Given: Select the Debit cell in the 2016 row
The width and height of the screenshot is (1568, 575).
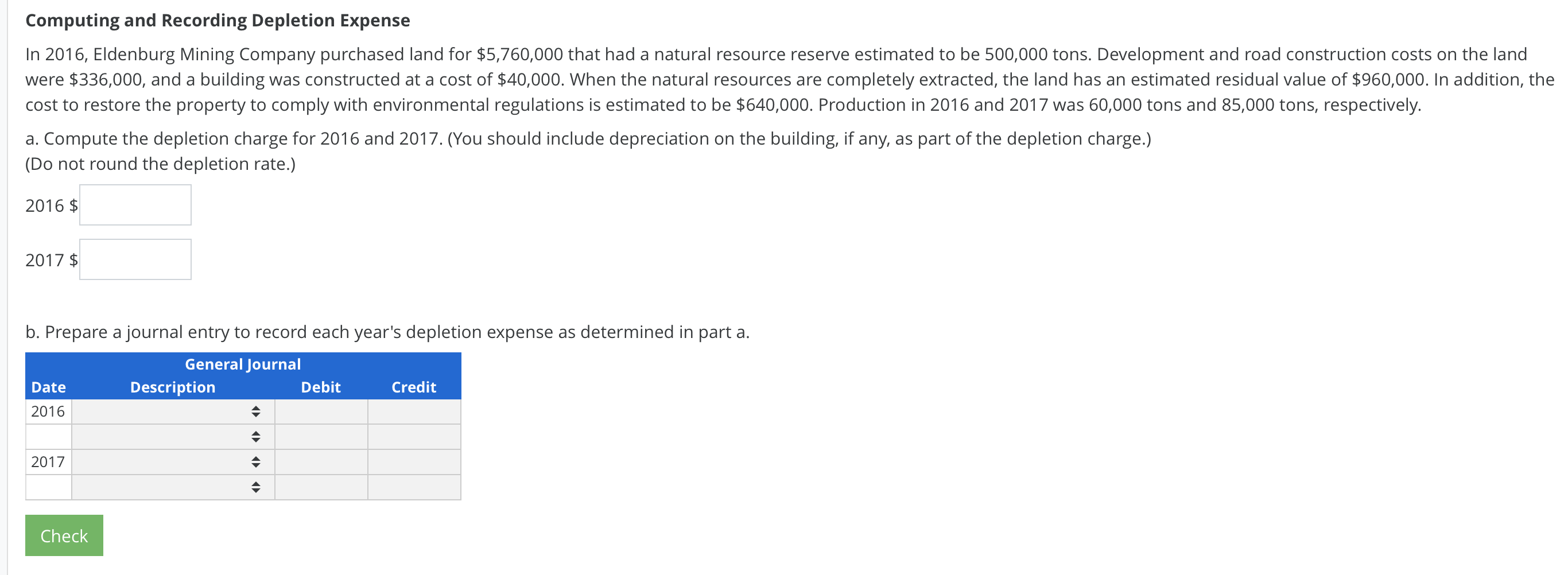Looking at the screenshot, I should point(321,411).
